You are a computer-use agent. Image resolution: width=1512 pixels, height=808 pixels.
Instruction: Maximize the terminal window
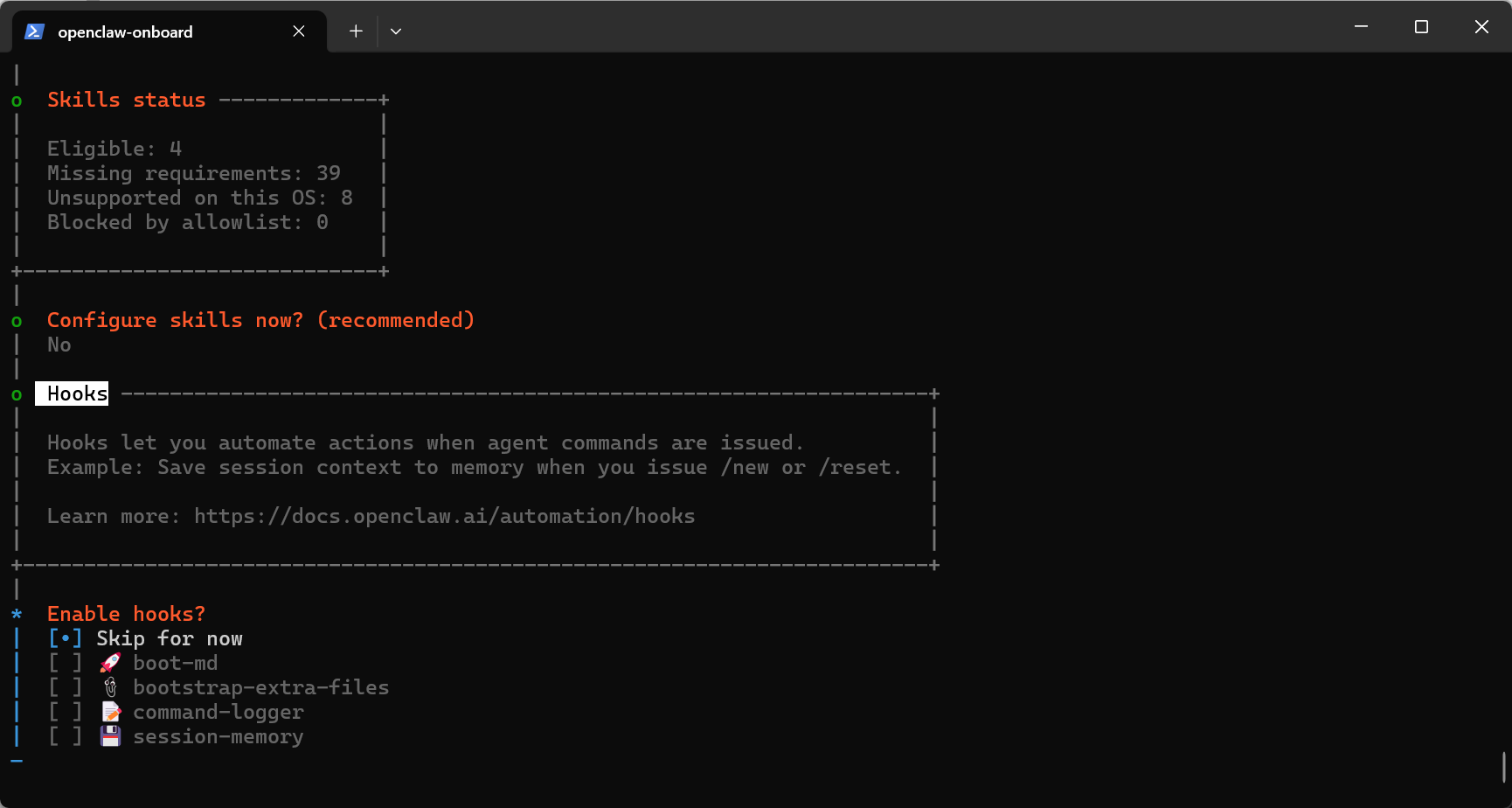[x=1421, y=27]
